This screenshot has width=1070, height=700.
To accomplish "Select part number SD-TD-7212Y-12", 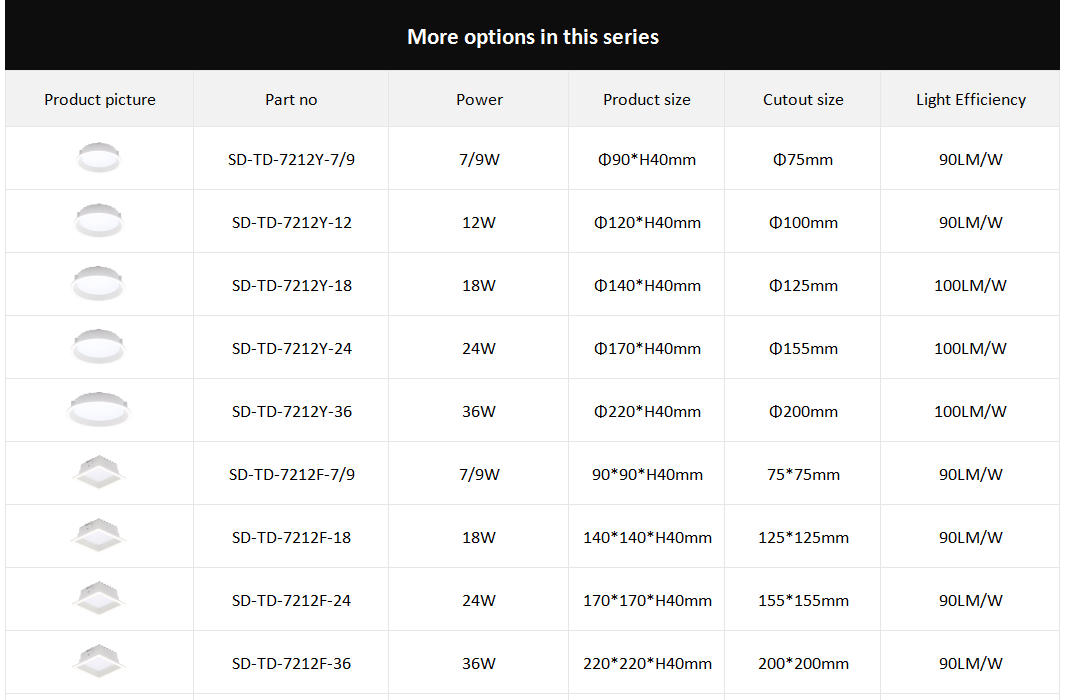I will (291, 223).
